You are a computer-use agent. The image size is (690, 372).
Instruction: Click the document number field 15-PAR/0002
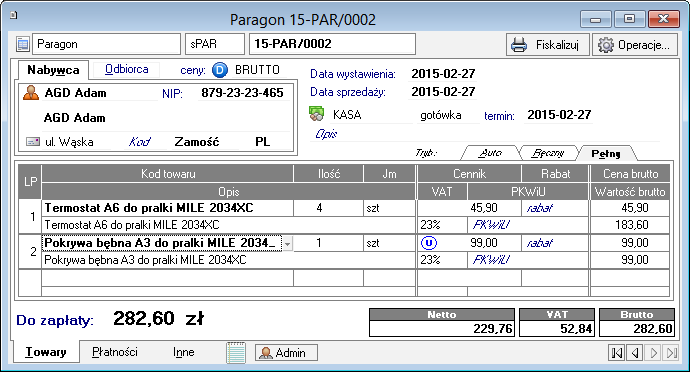point(332,44)
